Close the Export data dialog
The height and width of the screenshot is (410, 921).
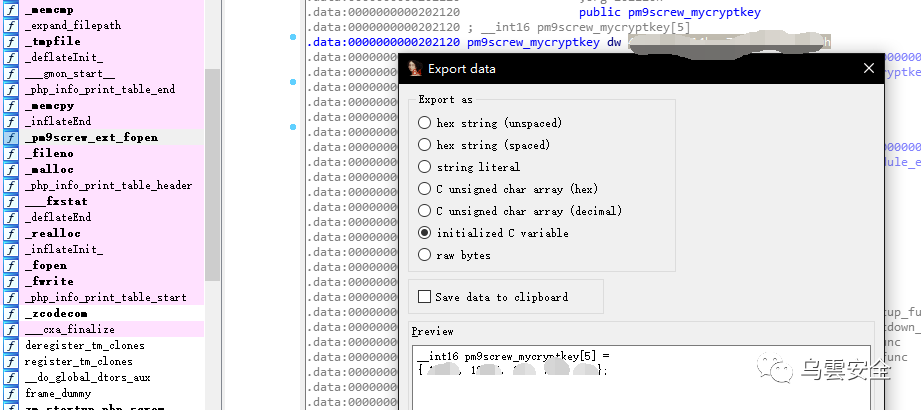869,69
